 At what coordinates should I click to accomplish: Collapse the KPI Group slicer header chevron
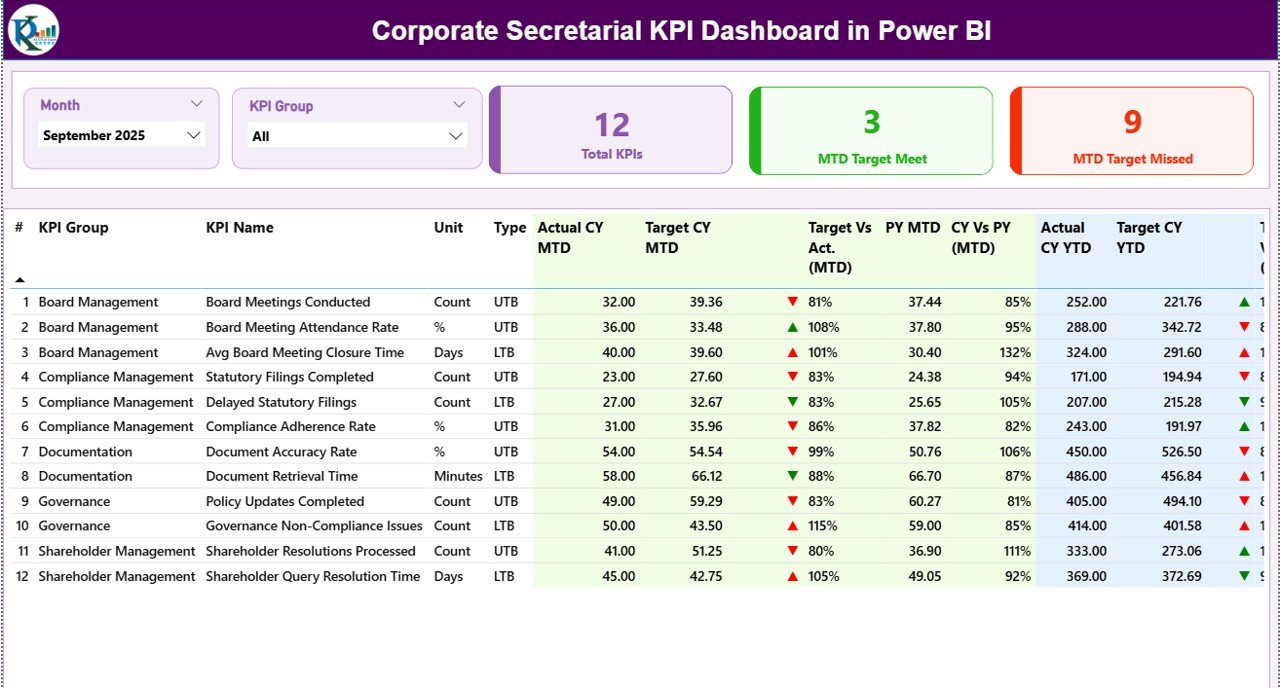coord(460,104)
